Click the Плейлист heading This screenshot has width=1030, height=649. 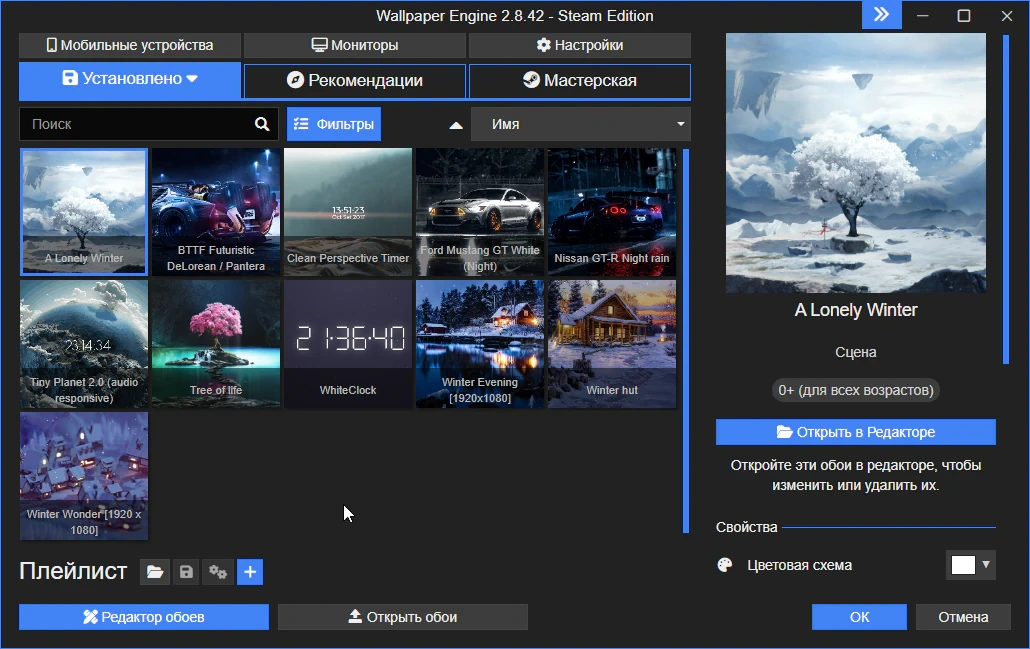(73, 571)
